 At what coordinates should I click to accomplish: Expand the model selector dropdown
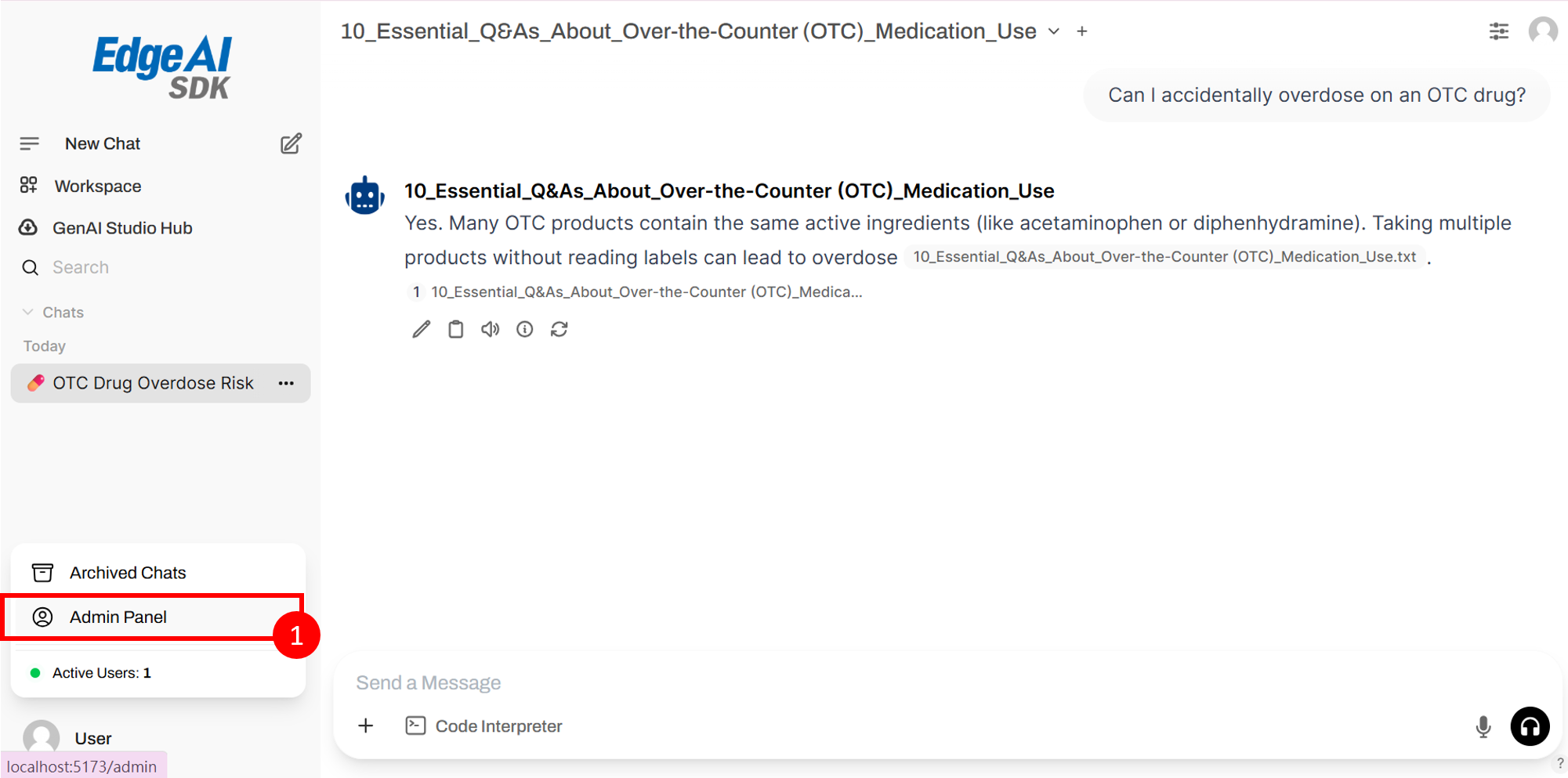tap(1054, 31)
